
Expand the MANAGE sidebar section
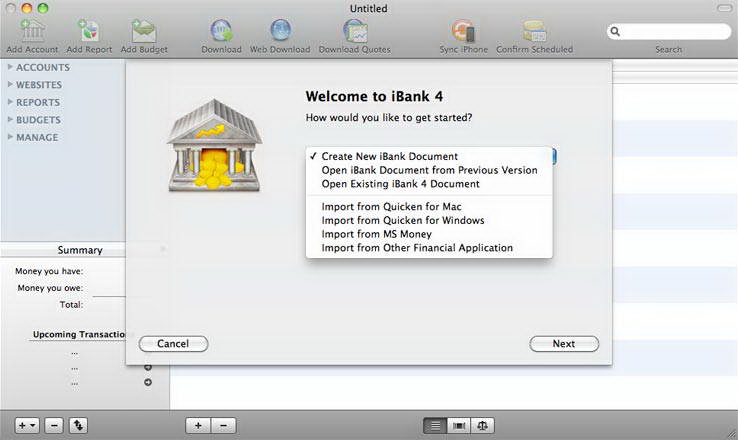(10, 137)
